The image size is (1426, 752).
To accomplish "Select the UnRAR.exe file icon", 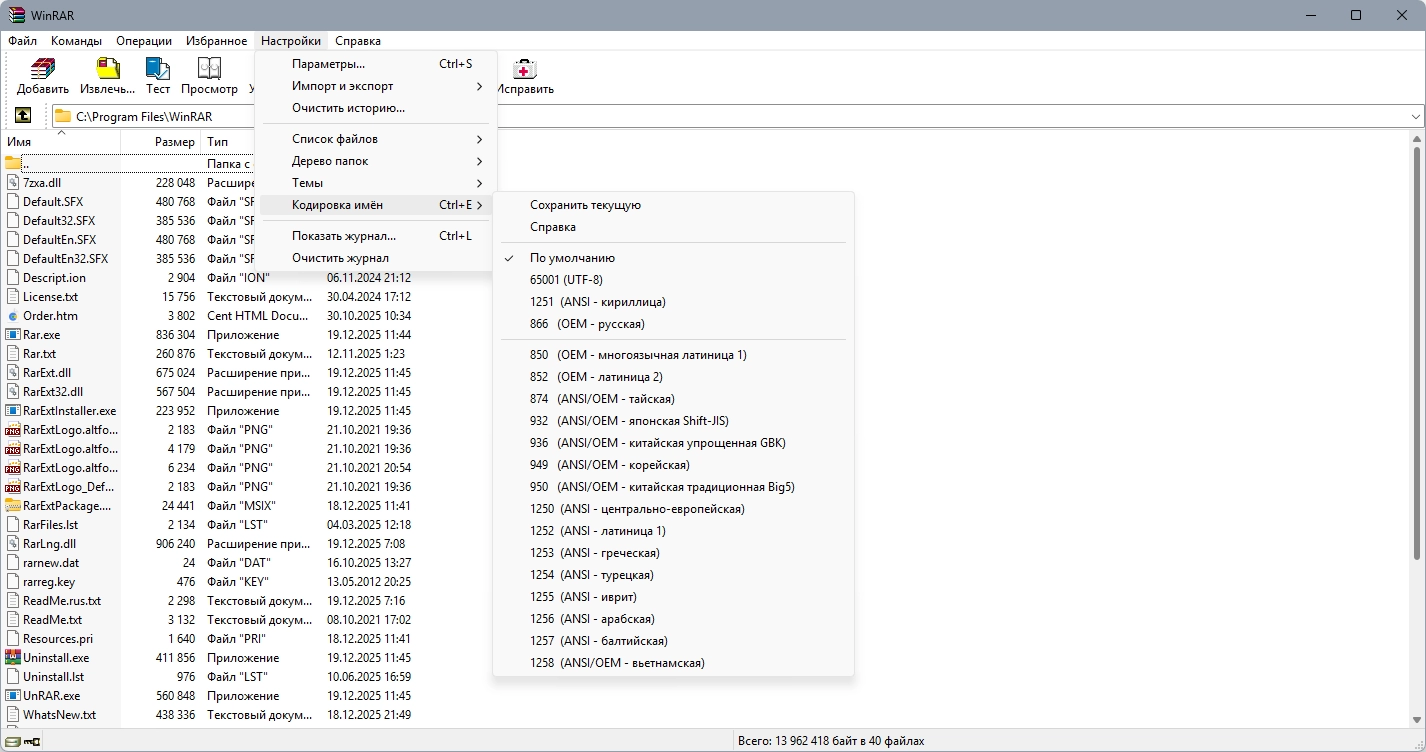I will point(13,696).
